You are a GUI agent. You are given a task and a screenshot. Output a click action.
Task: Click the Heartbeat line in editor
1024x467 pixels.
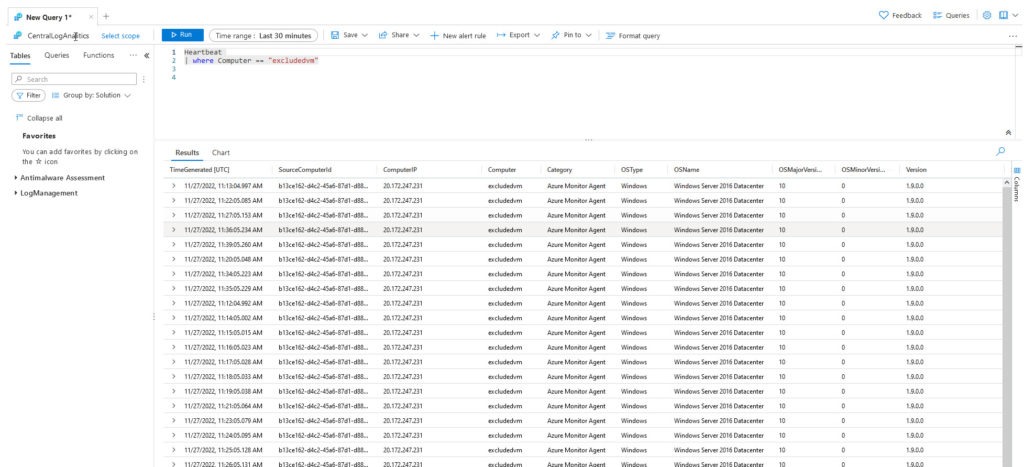coord(203,52)
